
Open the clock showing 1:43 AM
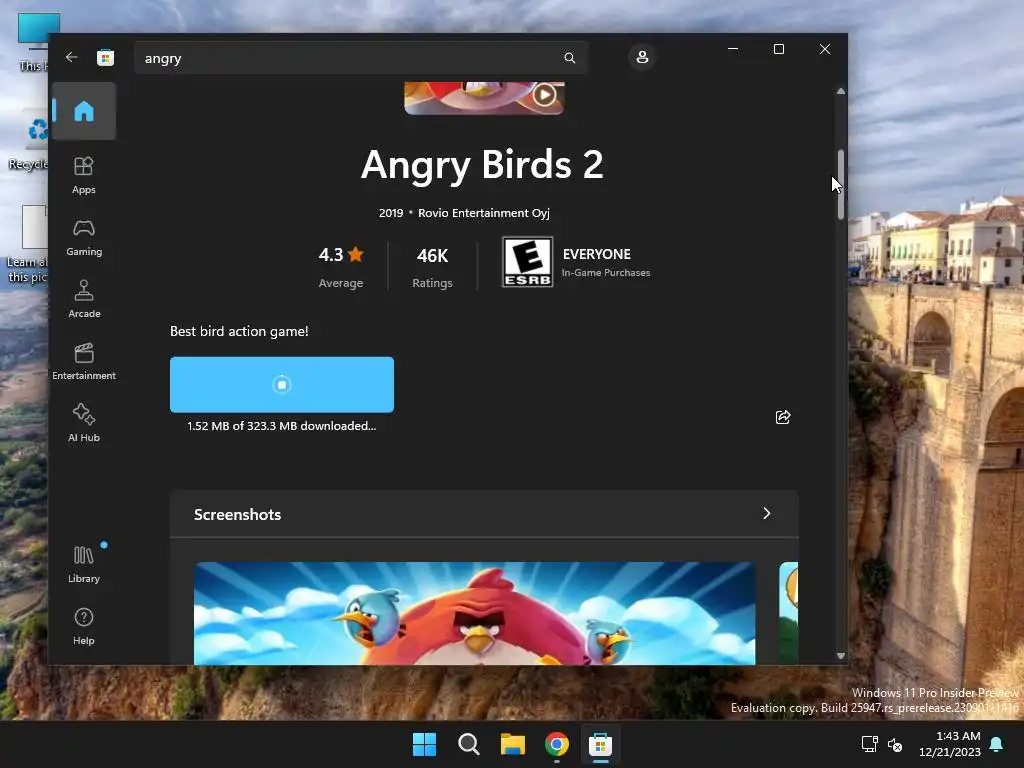pos(950,744)
